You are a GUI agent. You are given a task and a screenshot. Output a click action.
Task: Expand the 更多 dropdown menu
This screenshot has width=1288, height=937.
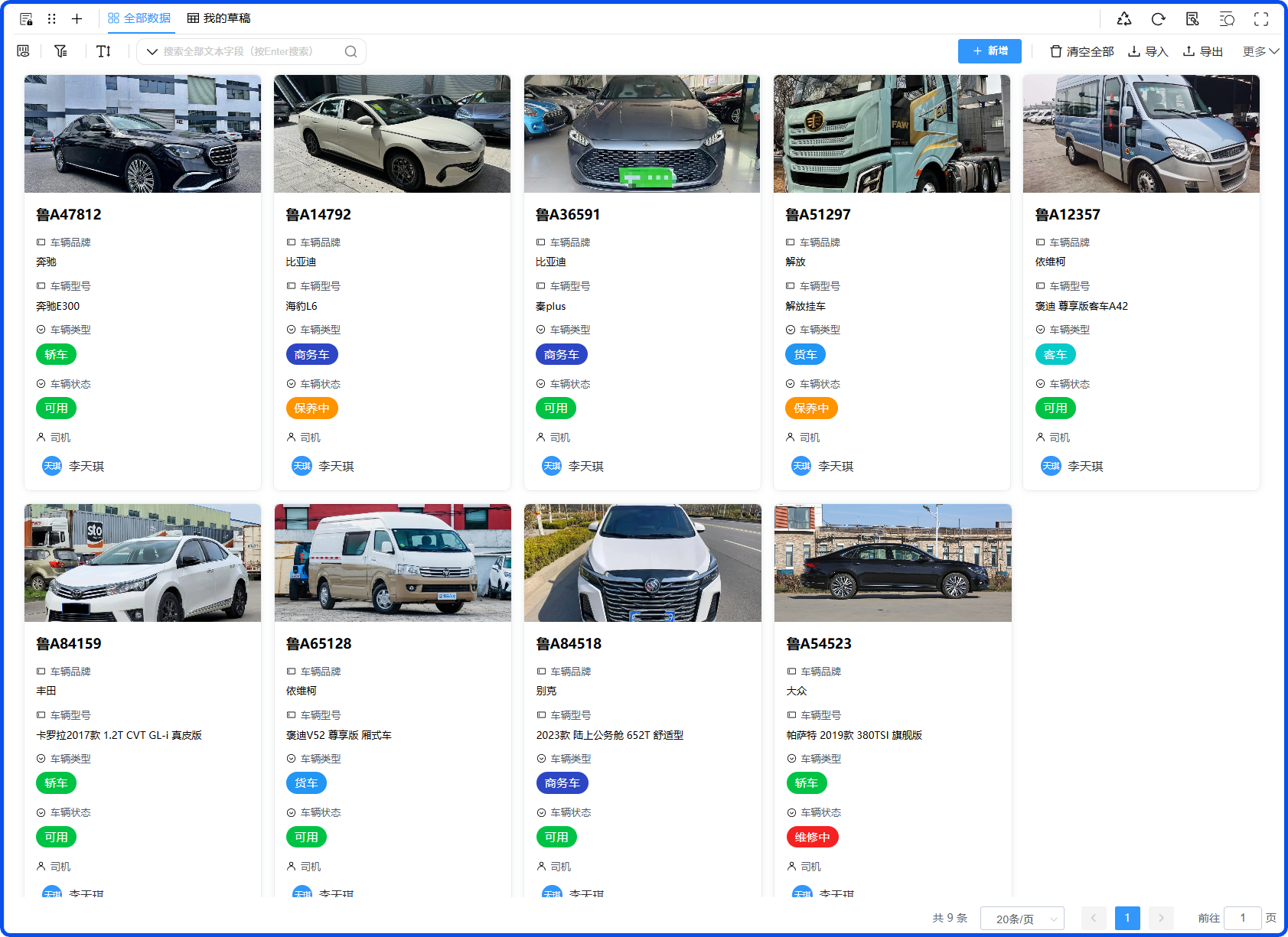pos(1260,51)
